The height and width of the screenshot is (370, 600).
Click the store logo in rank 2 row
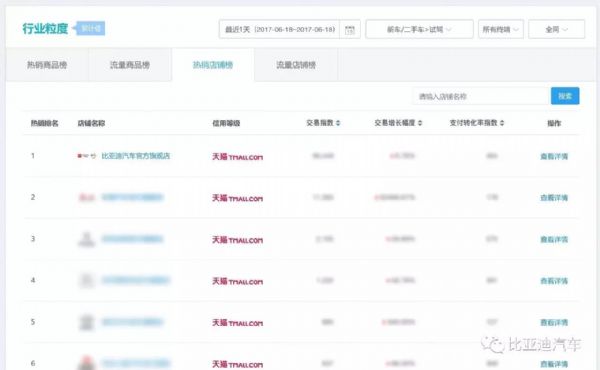(x=87, y=197)
